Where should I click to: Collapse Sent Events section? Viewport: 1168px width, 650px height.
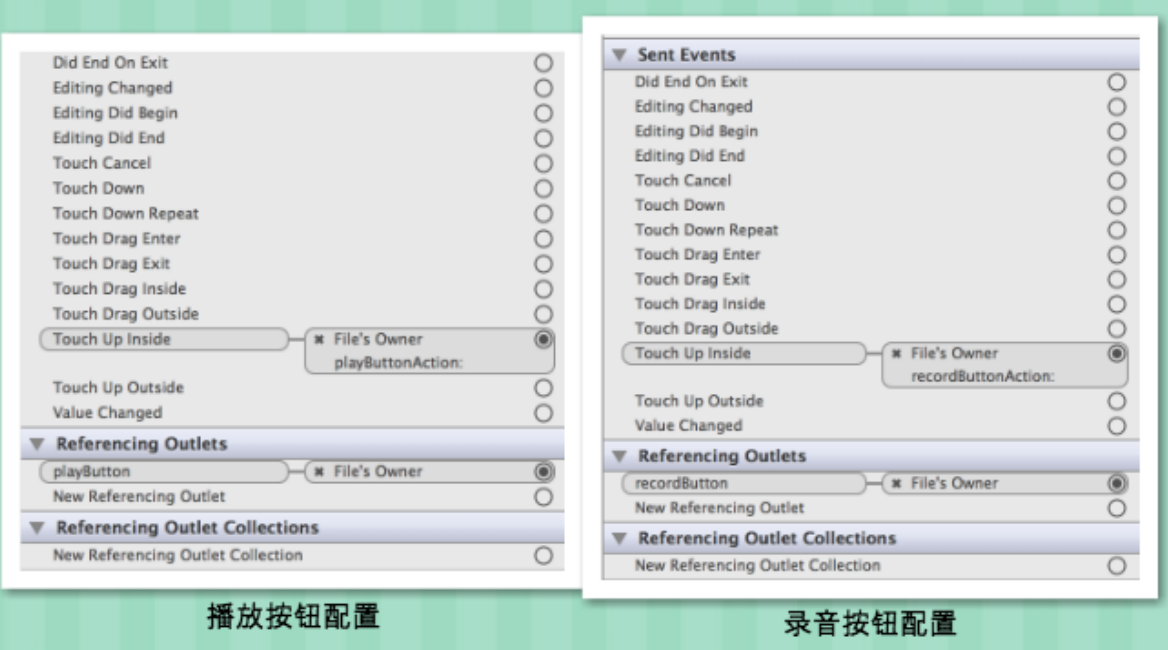tap(618, 54)
